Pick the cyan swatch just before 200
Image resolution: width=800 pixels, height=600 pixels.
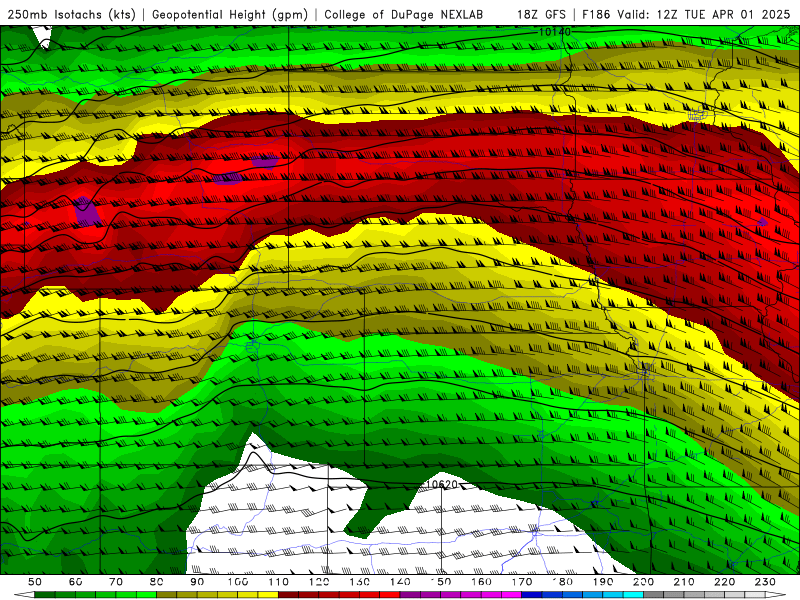pos(633,595)
